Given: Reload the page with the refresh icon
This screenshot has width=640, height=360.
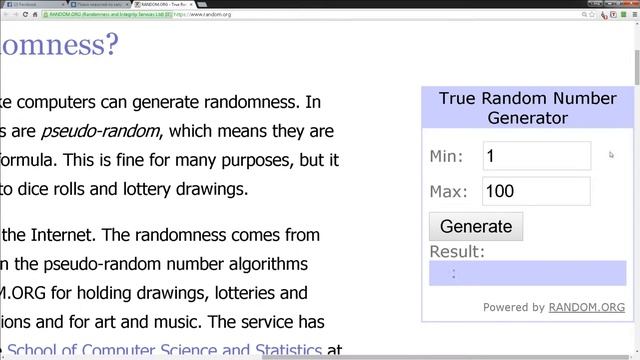Looking at the screenshot, I should [25, 14].
